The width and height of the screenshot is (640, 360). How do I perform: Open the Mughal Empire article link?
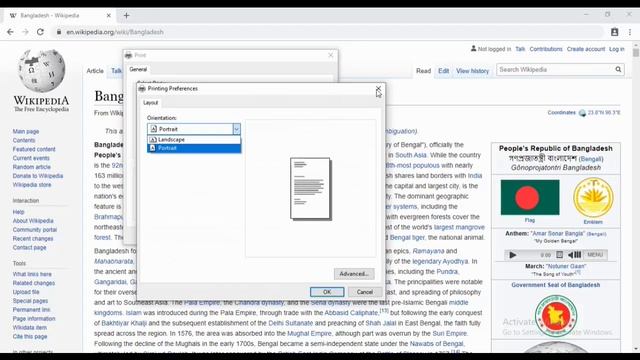click(x=309, y=333)
